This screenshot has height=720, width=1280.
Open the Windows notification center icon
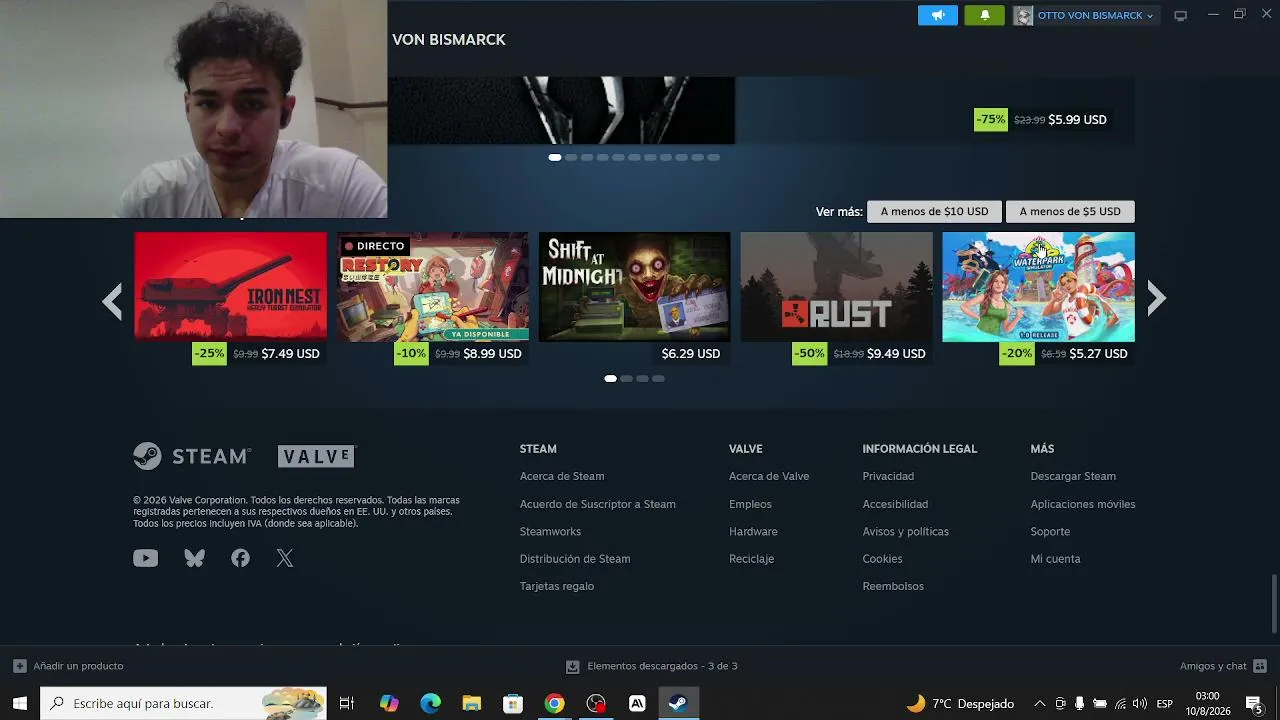(x=1254, y=704)
